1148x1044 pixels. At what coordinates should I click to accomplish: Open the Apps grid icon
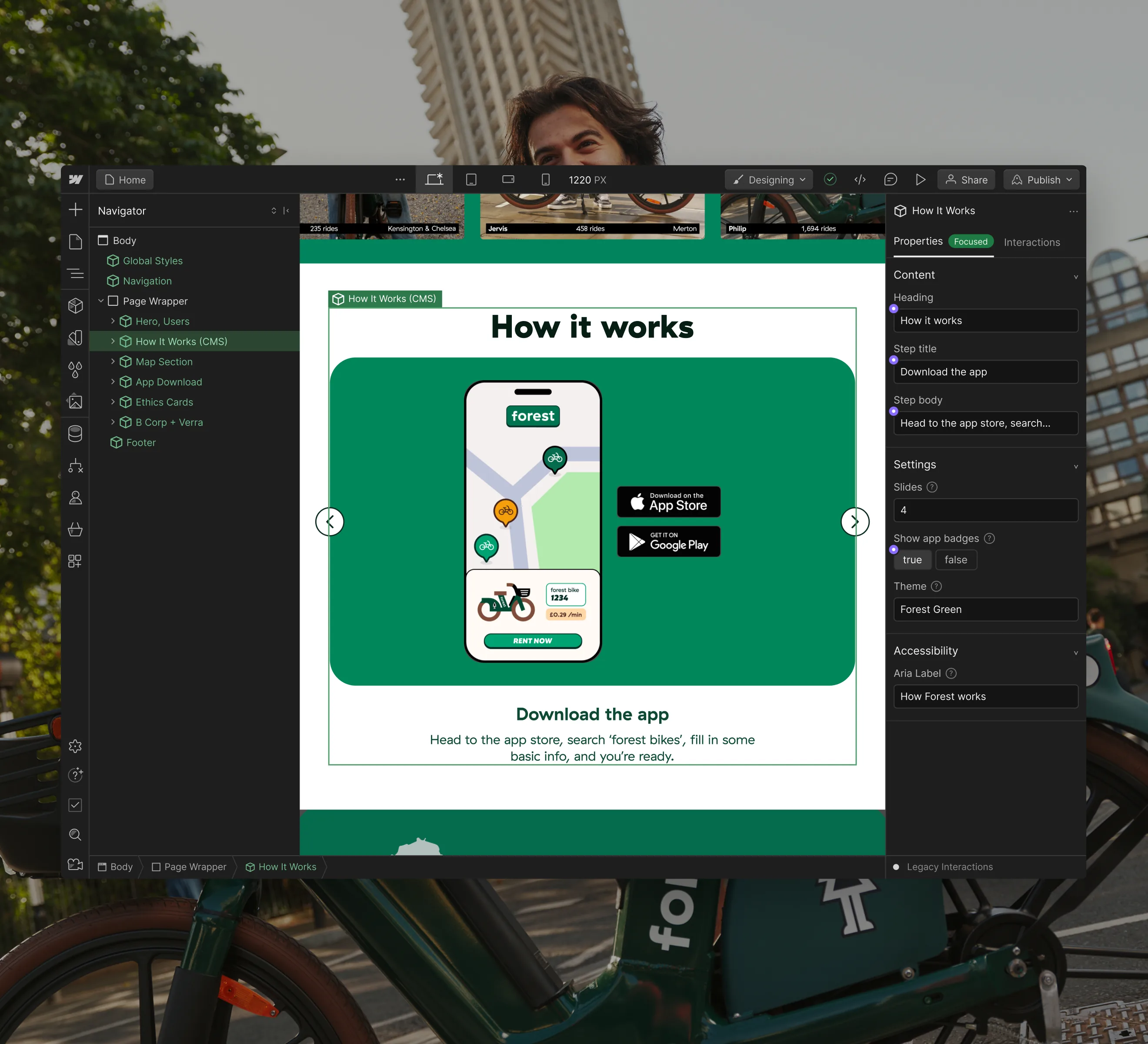(75, 562)
